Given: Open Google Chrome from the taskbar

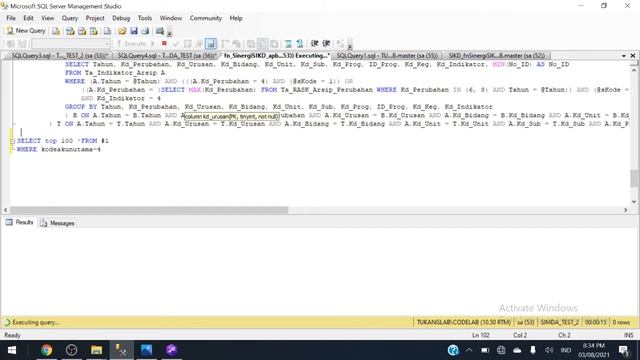Looking at the screenshot, I should pyautogui.click(x=46, y=350).
